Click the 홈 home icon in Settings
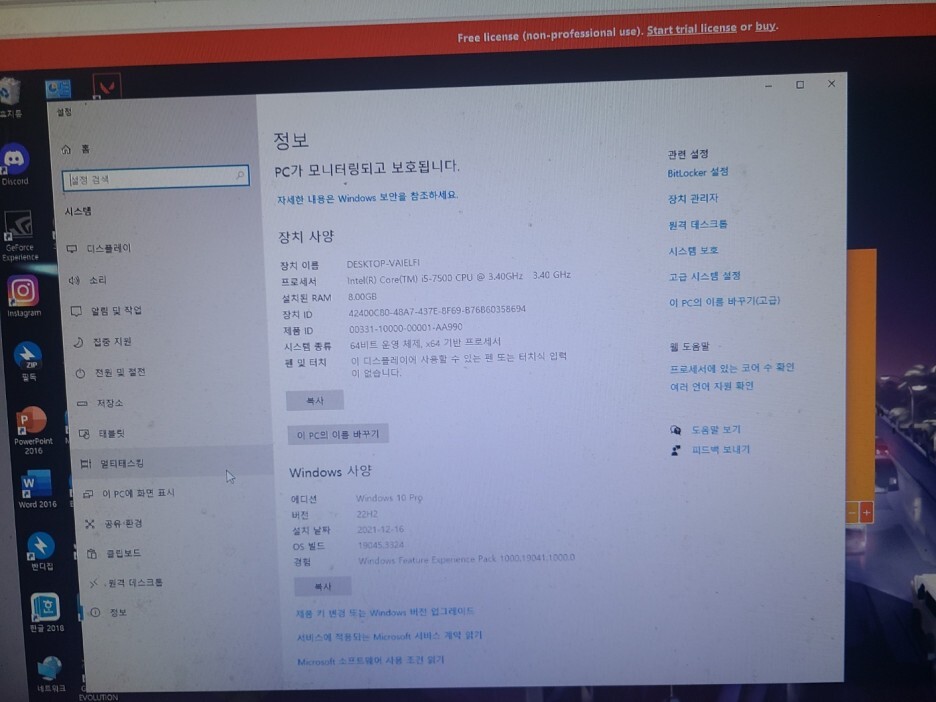Viewport: 936px width, 702px height. pos(66,149)
